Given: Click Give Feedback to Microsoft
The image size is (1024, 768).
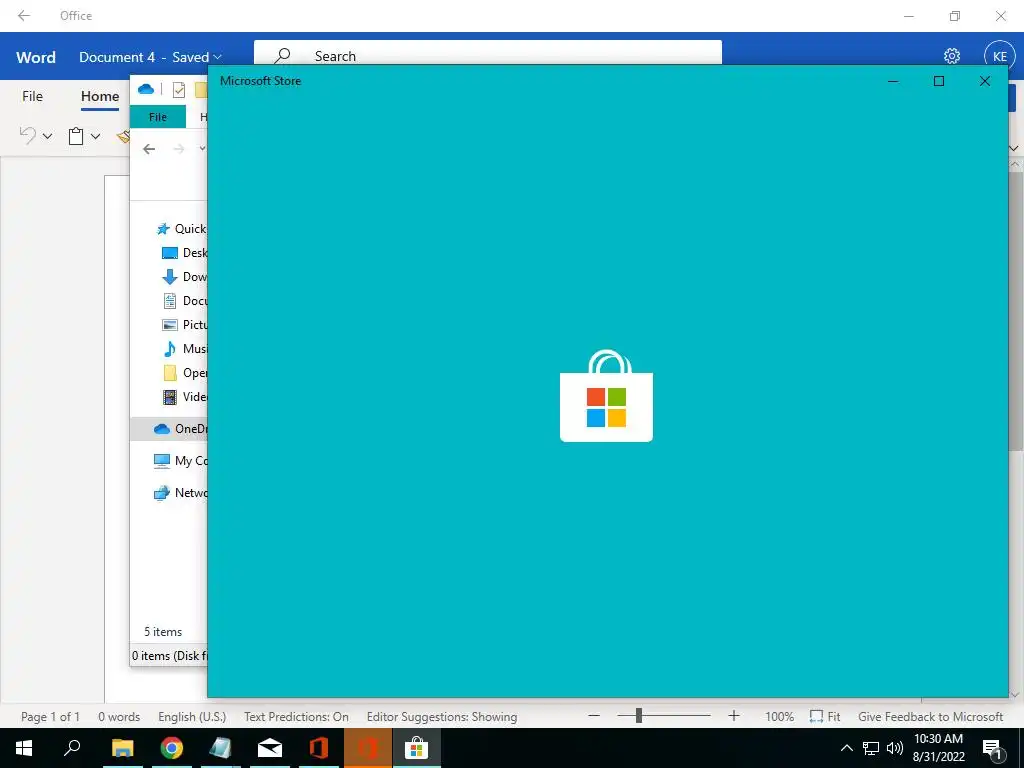Looking at the screenshot, I should pyautogui.click(x=931, y=716).
